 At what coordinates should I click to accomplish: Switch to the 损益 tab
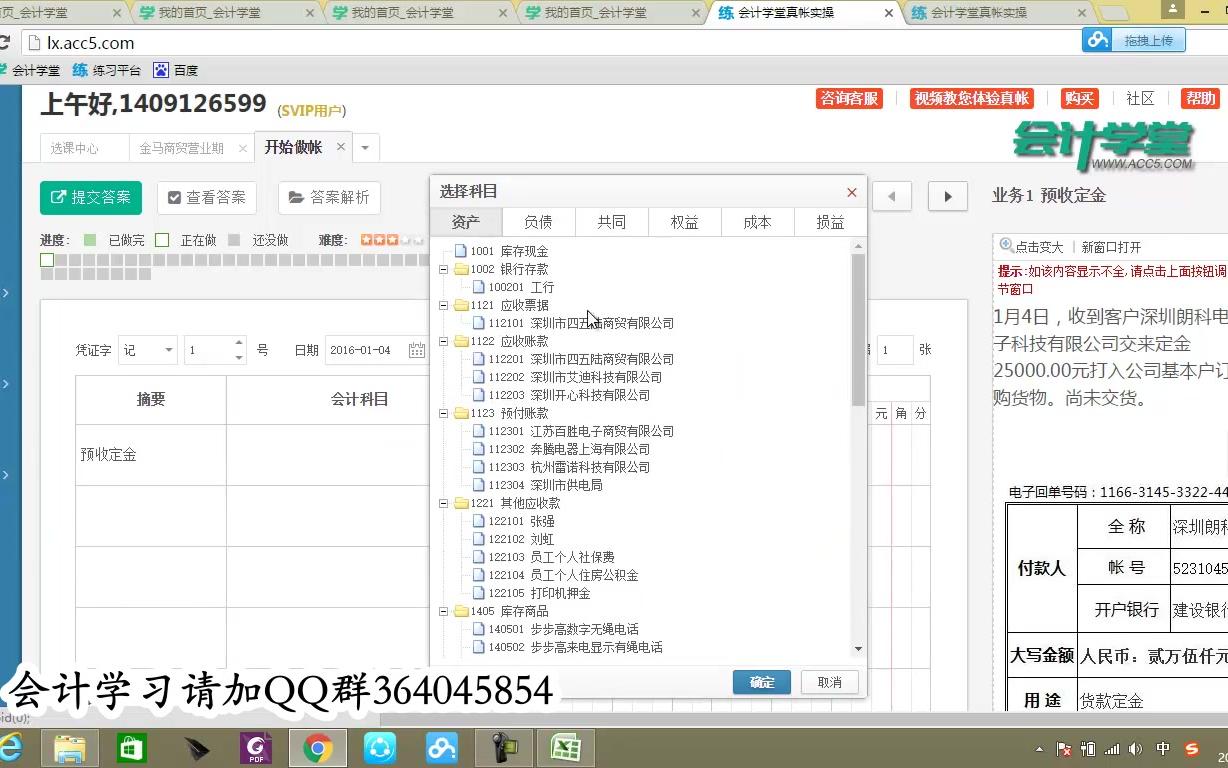pyautogui.click(x=830, y=222)
